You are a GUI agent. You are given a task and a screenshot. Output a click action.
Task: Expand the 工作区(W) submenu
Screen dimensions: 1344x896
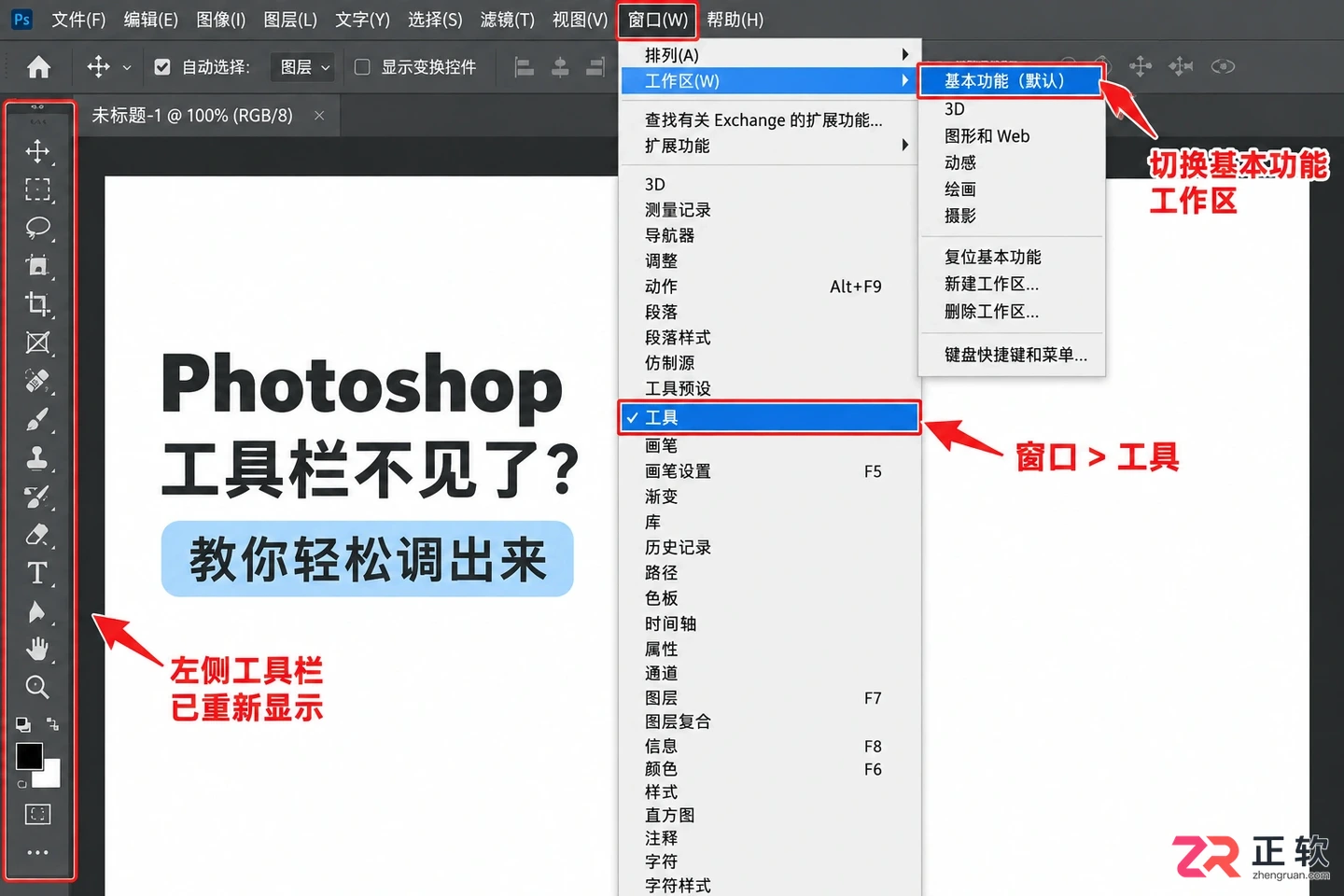click(x=771, y=81)
